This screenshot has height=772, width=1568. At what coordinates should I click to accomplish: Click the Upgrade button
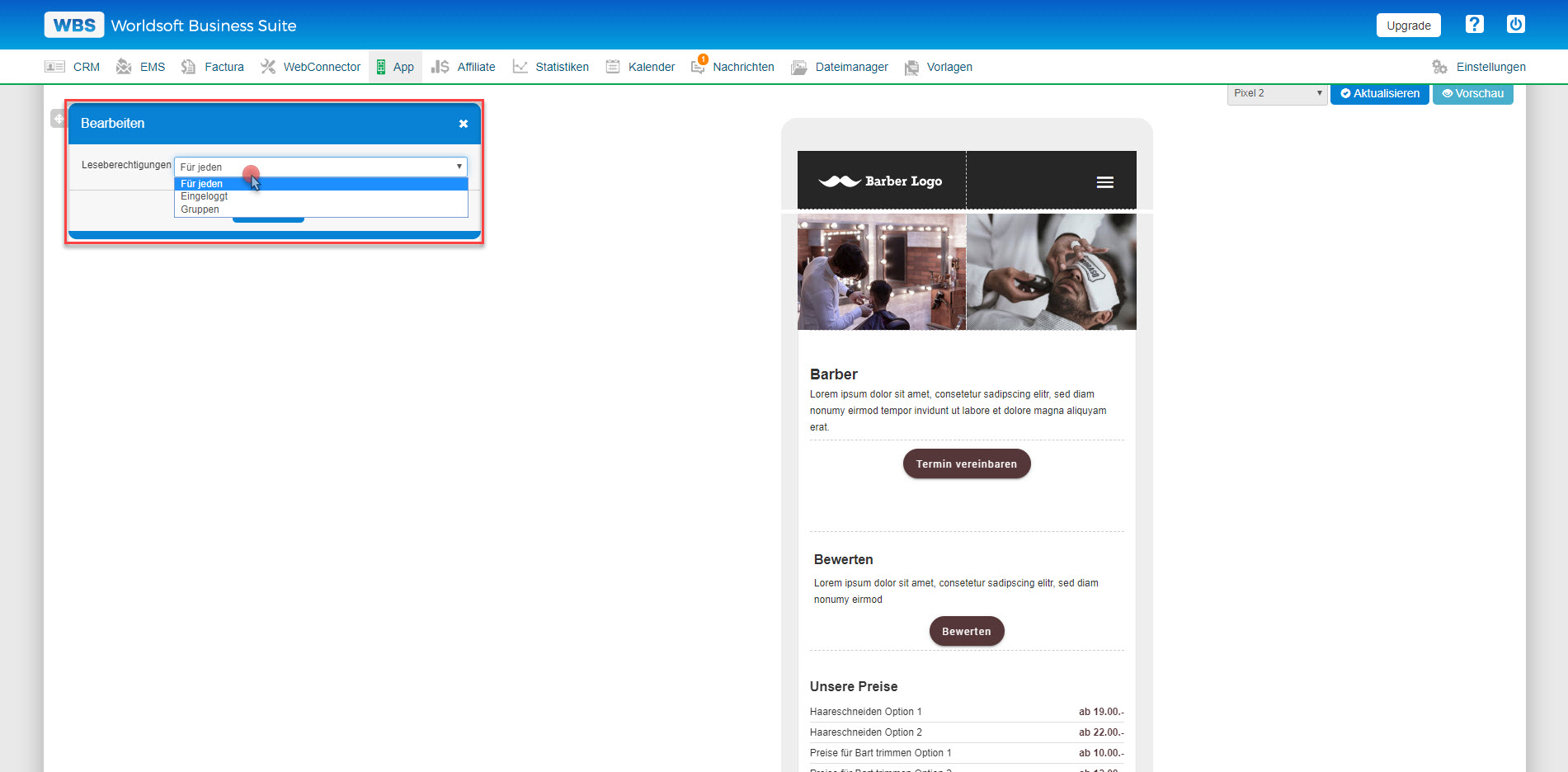click(x=1408, y=26)
